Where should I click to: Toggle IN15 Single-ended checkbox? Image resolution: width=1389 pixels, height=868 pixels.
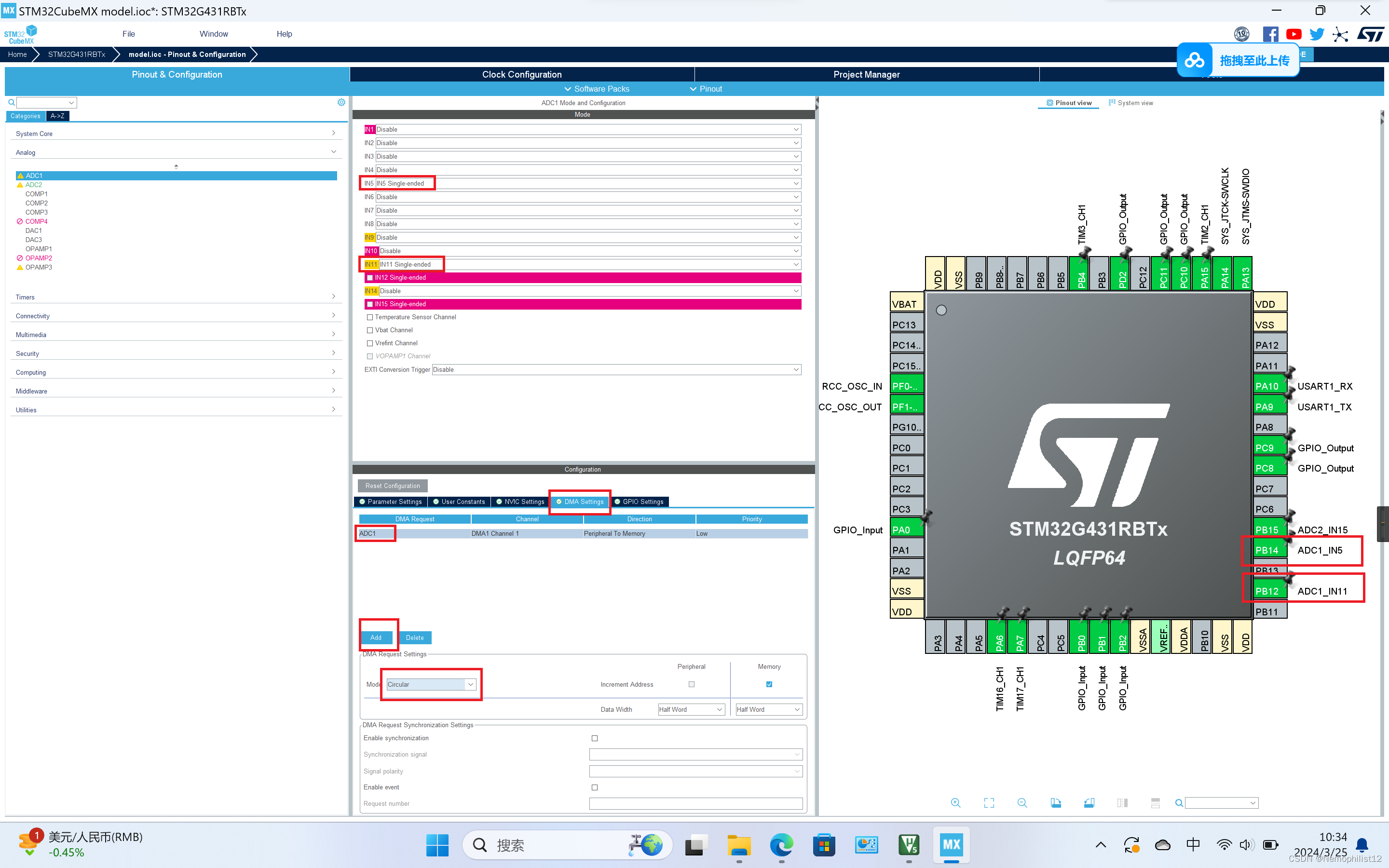pos(369,304)
